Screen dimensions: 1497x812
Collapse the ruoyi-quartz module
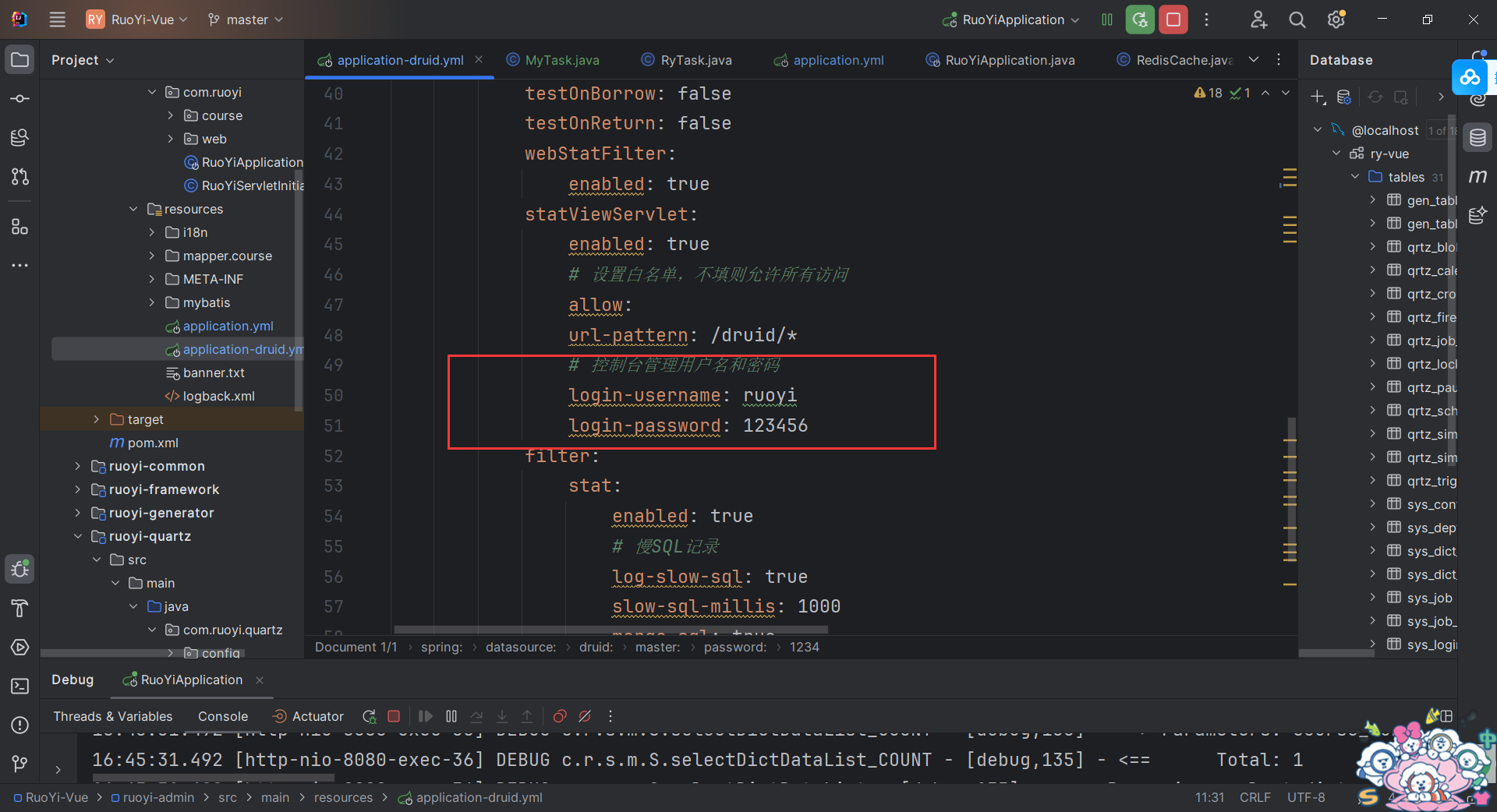[x=78, y=536]
